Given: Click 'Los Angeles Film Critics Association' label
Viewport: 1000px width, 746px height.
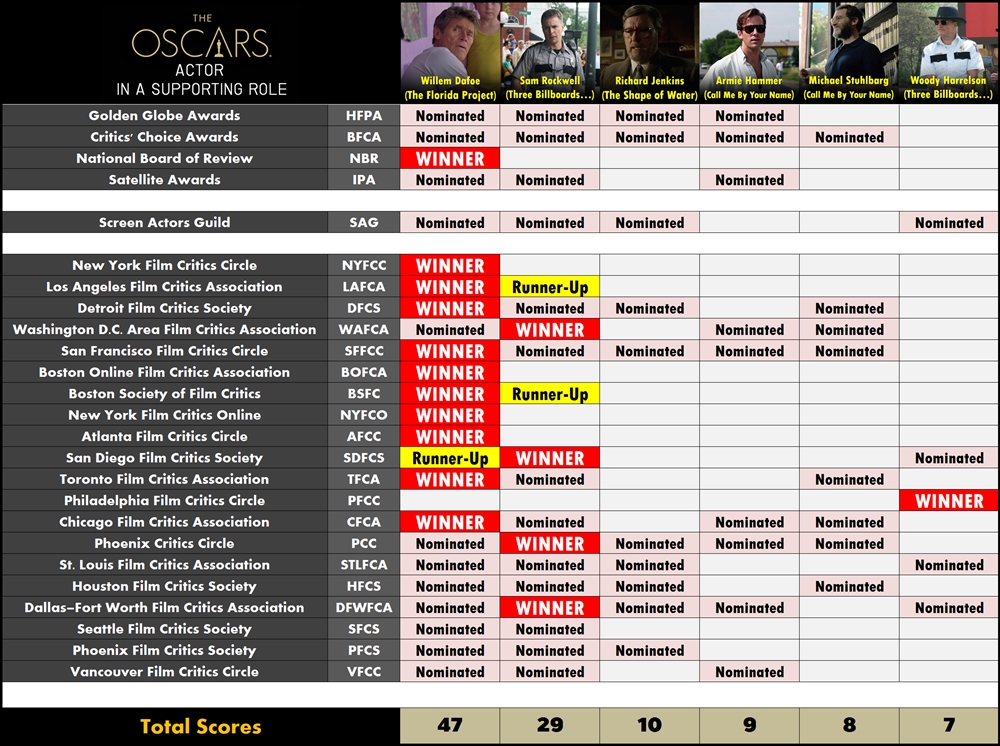Looking at the screenshot, I should click(x=165, y=287).
